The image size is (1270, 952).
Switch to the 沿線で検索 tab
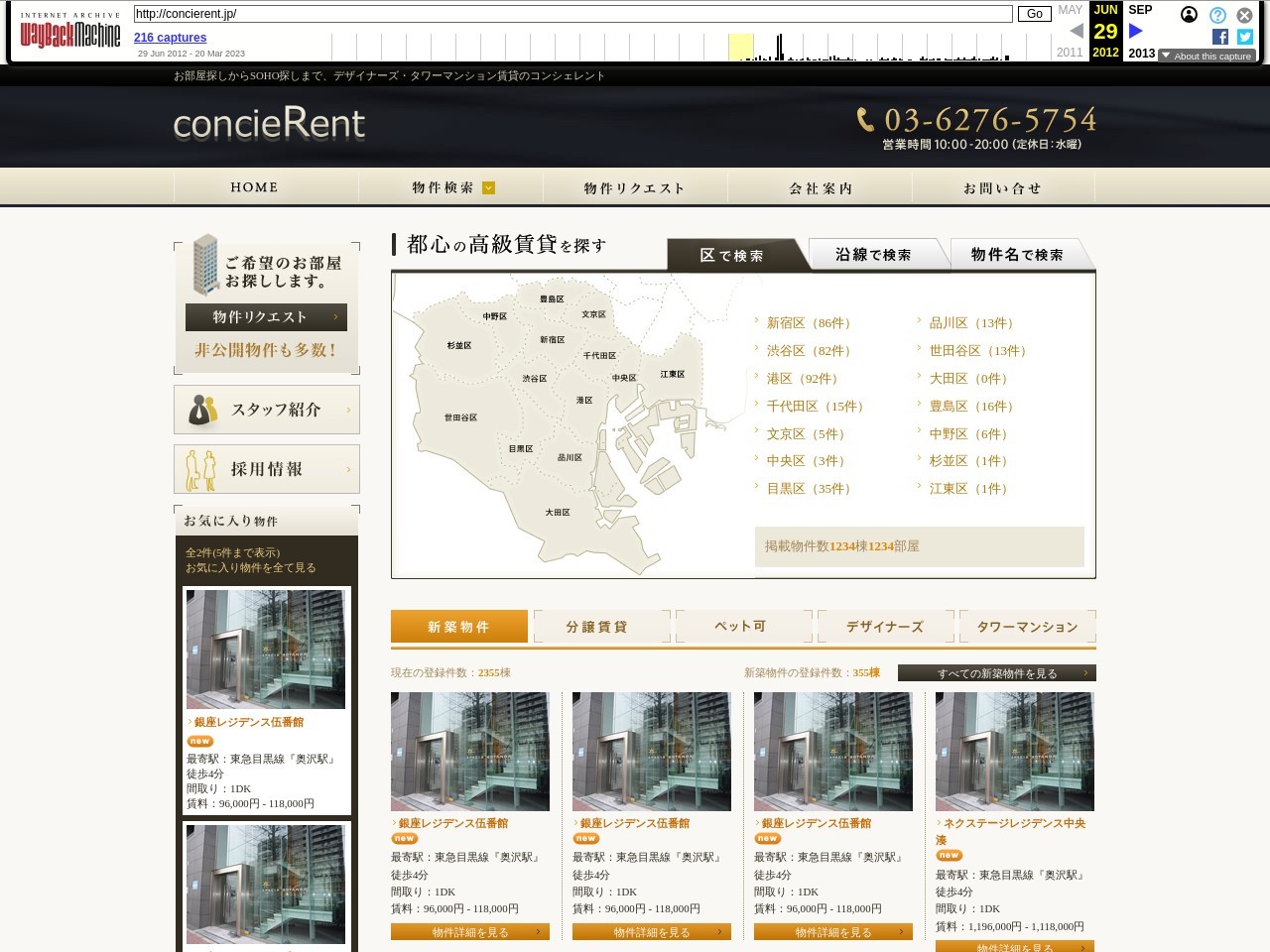[x=873, y=255]
